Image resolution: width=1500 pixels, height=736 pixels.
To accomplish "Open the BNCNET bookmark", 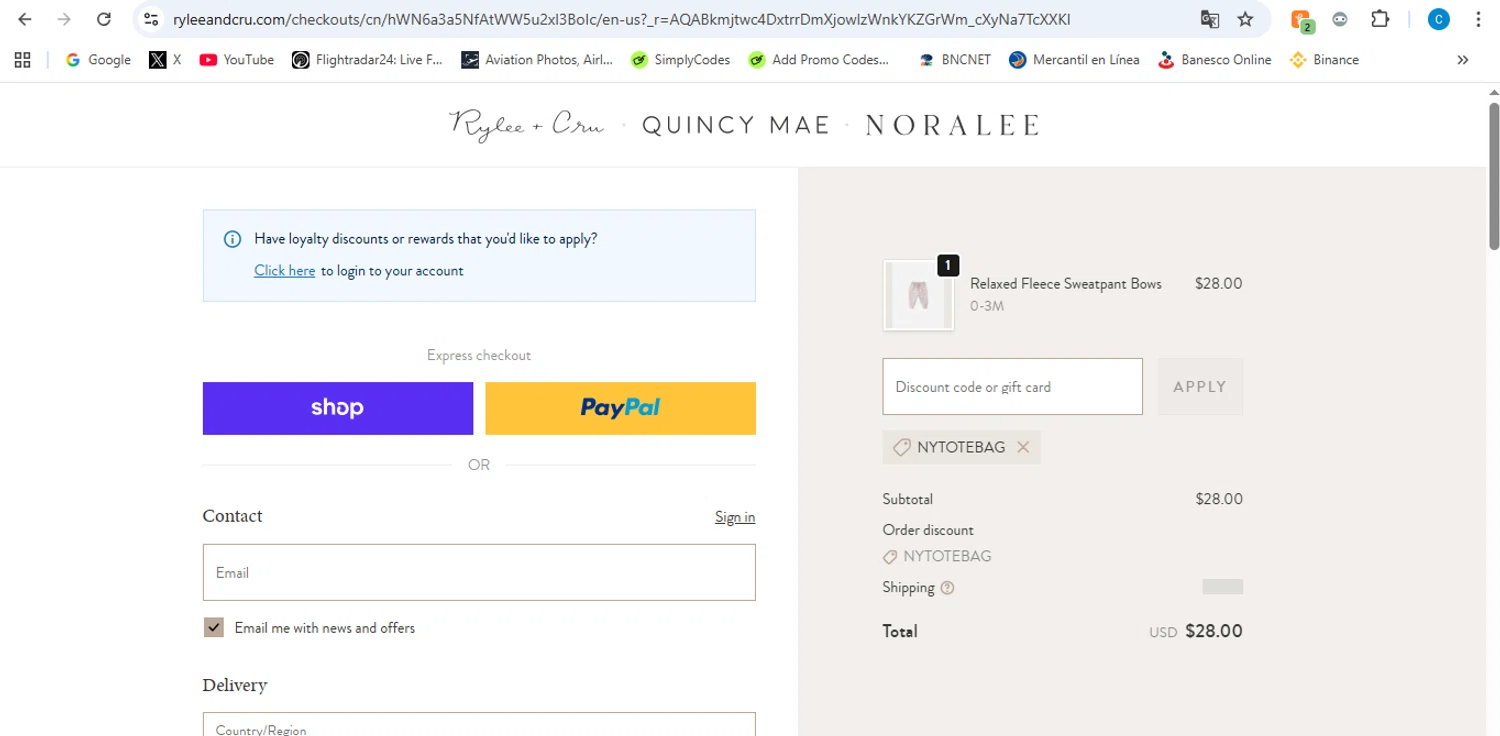I will (x=954, y=60).
